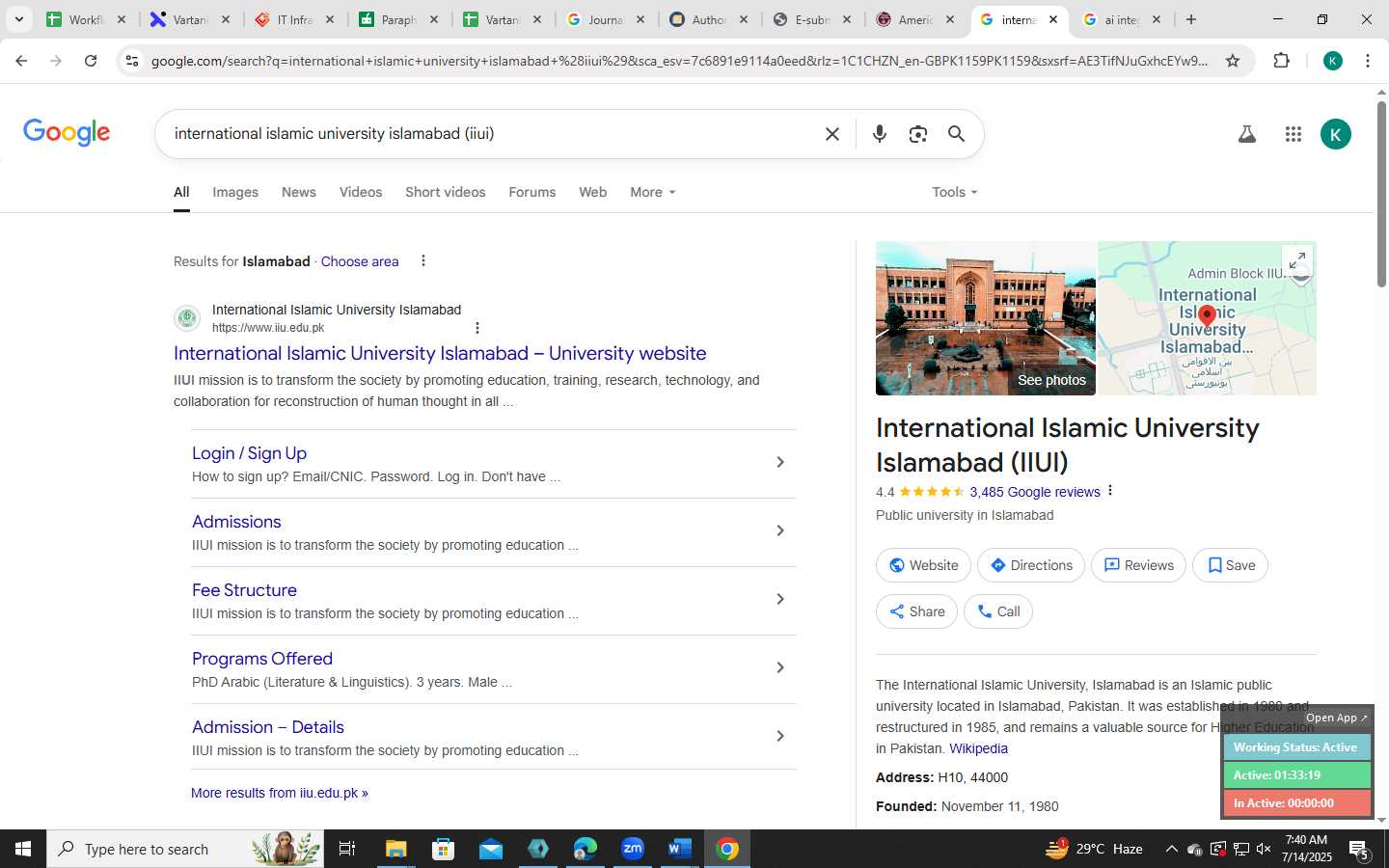The image size is (1389, 868).
Task: Open more options beside Choose area
Action: tap(422, 260)
